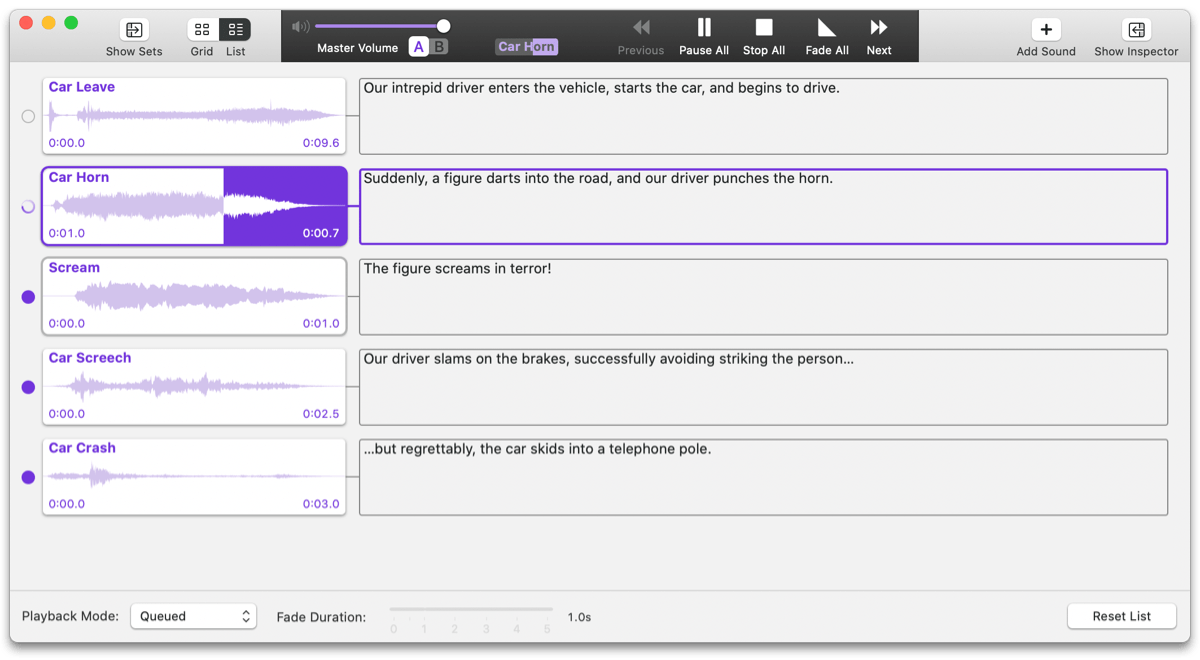Click the Car Crash duration 0:03.0
Screen dimensions: 1200x660
click(321, 504)
